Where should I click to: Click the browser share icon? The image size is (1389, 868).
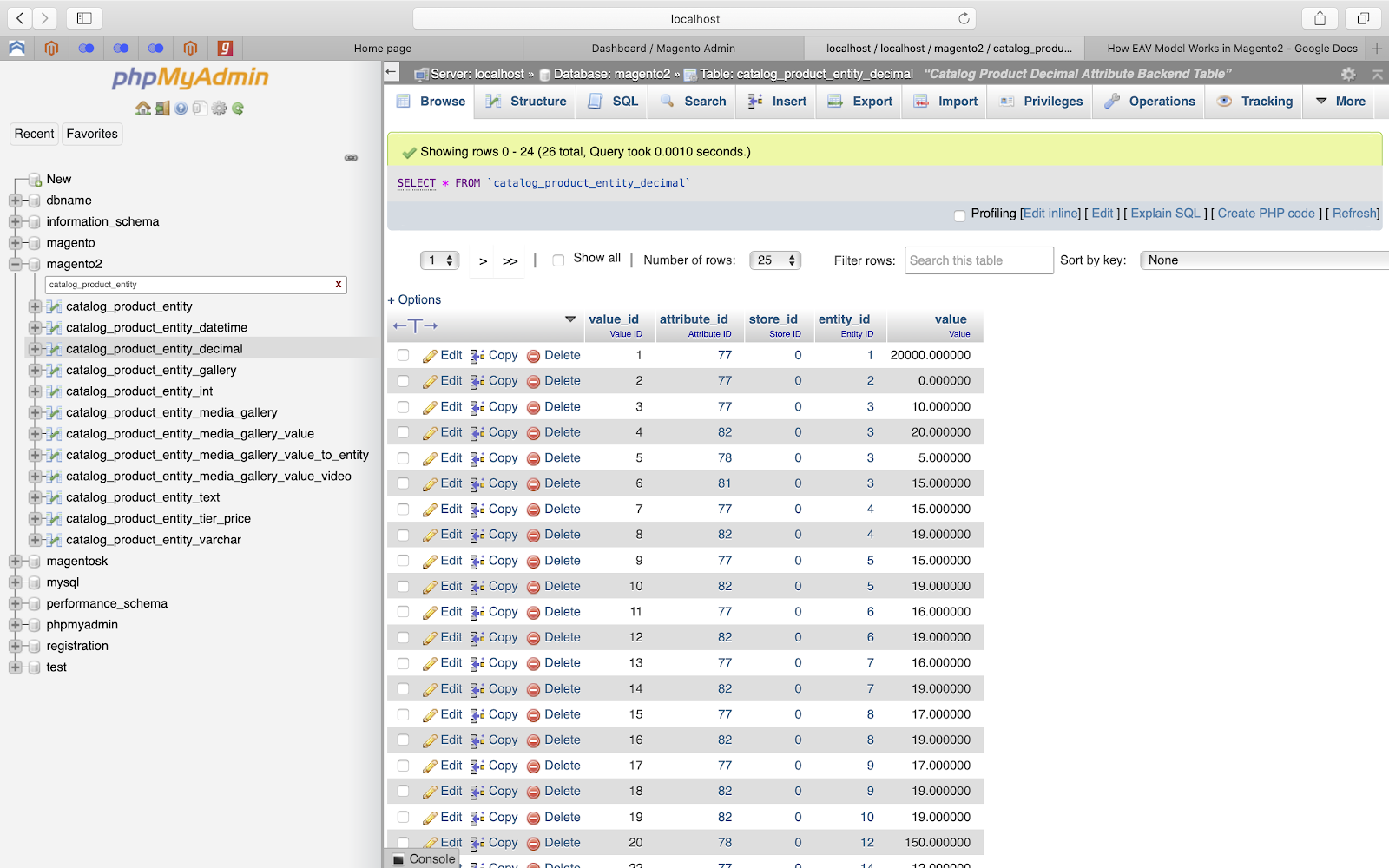(x=1320, y=18)
